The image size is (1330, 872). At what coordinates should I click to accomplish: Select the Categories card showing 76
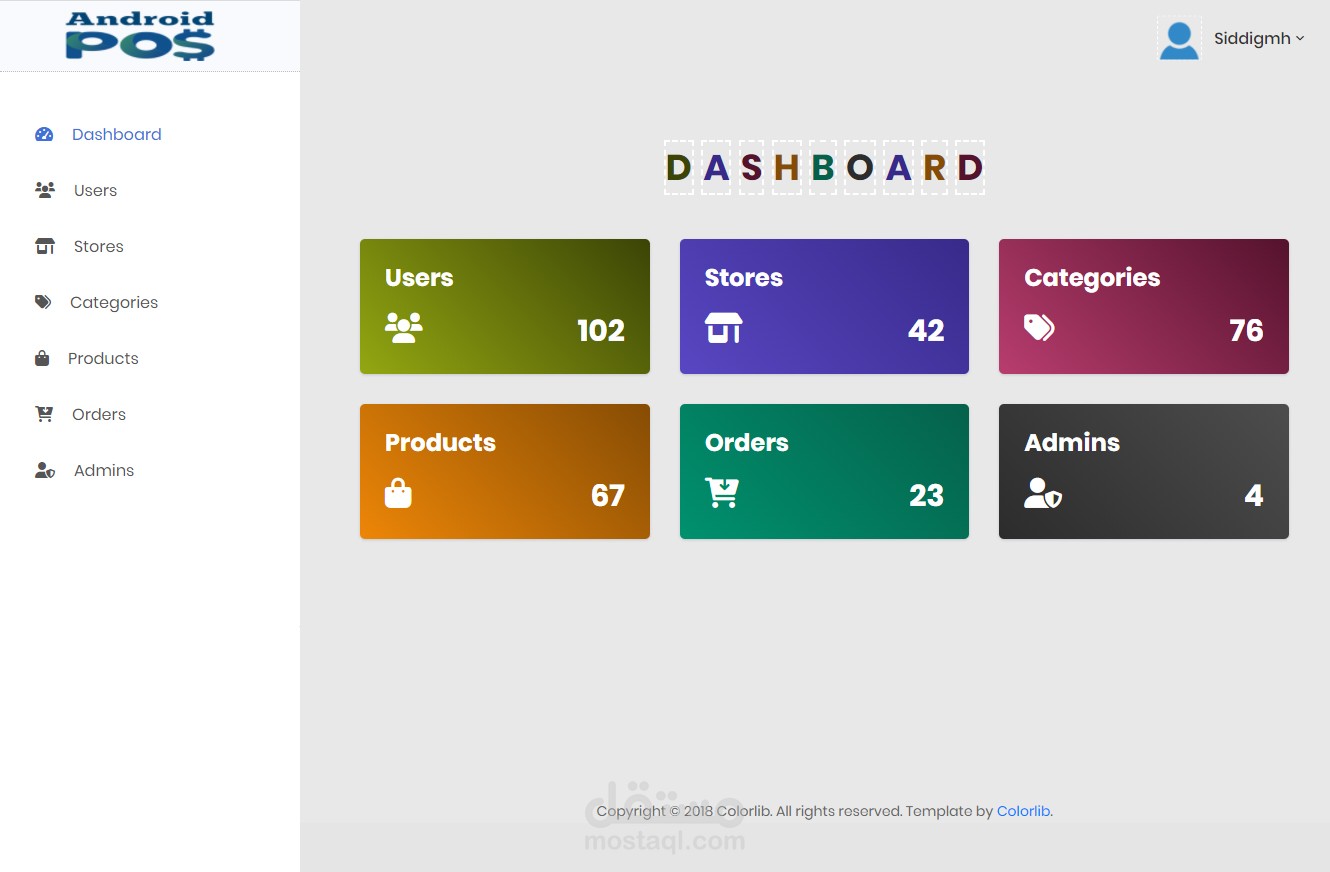(x=1143, y=306)
